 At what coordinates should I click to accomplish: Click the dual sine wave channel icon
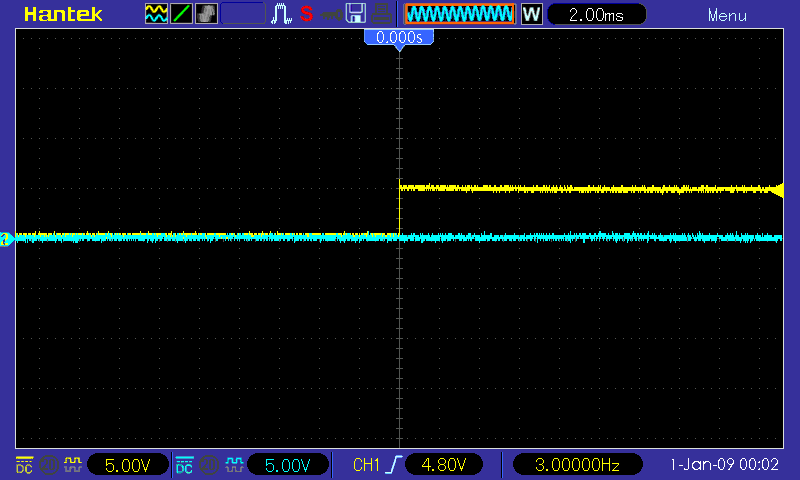click(x=156, y=14)
